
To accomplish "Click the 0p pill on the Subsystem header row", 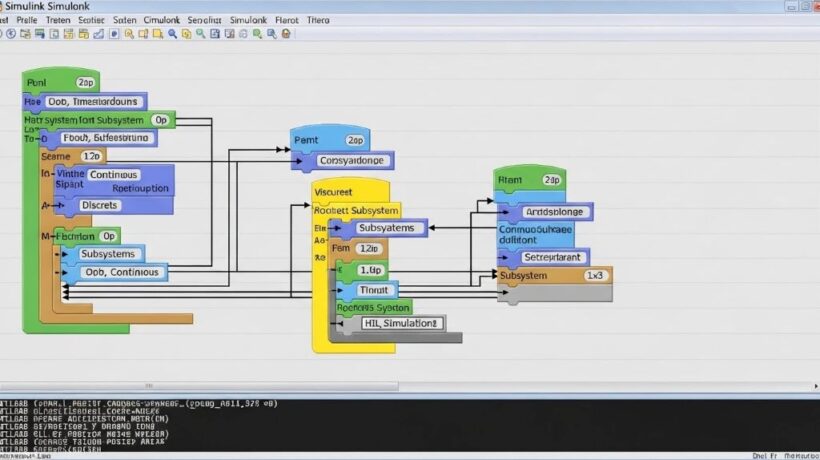I will [x=161, y=120].
